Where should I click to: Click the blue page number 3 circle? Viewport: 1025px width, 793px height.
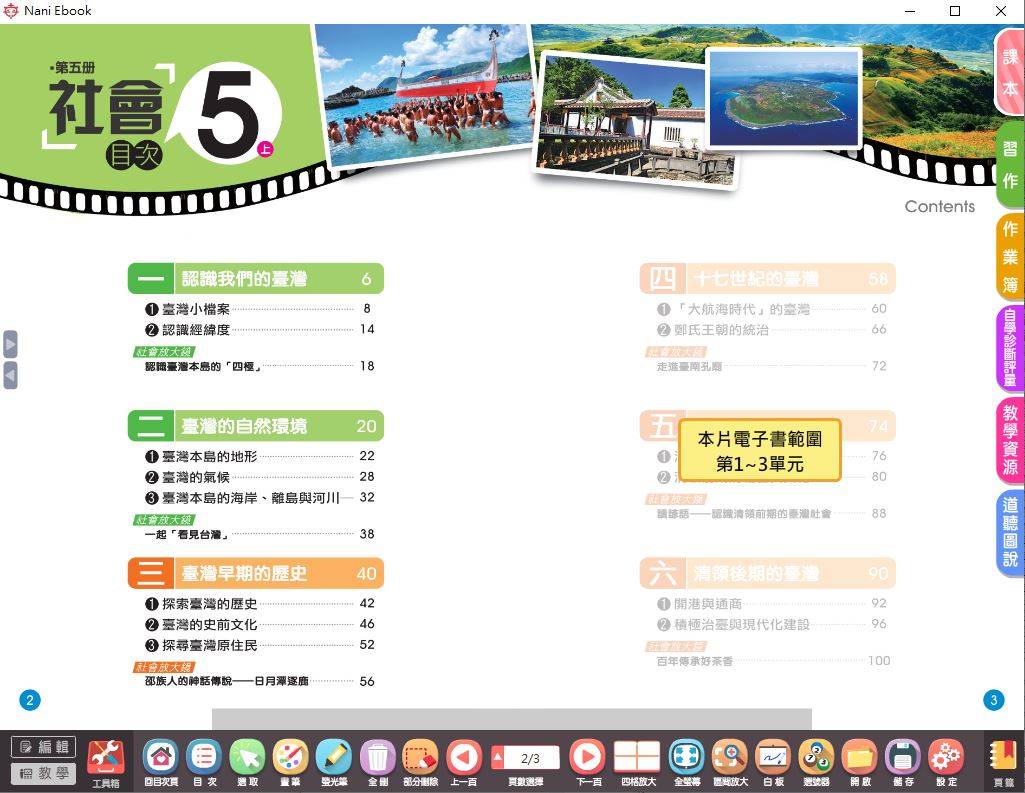[994, 700]
